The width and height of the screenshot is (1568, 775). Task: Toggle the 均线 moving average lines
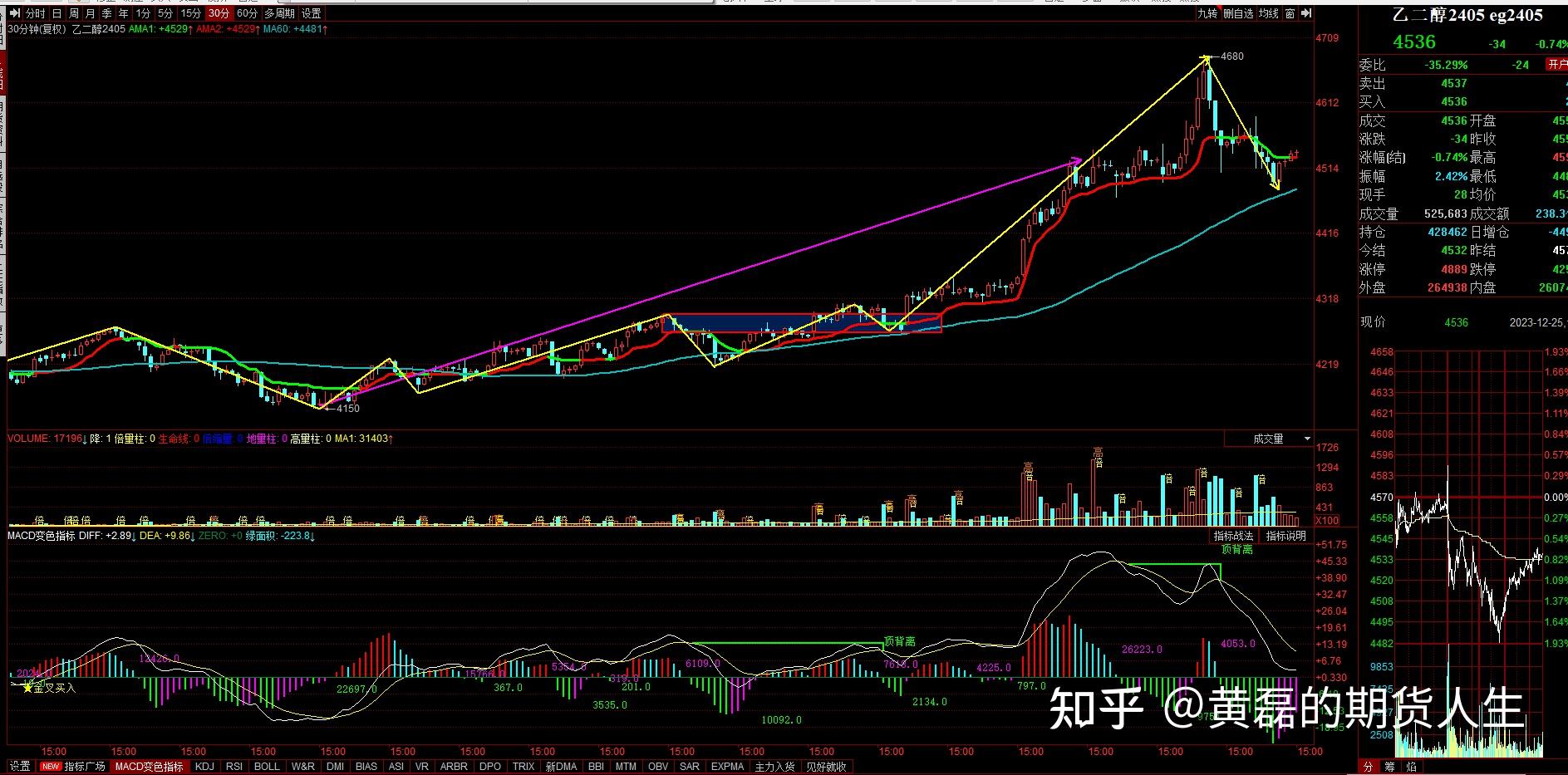coord(1269,13)
